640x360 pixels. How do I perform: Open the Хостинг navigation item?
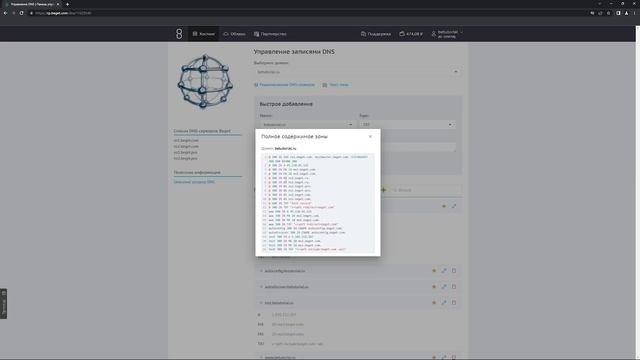204,34
